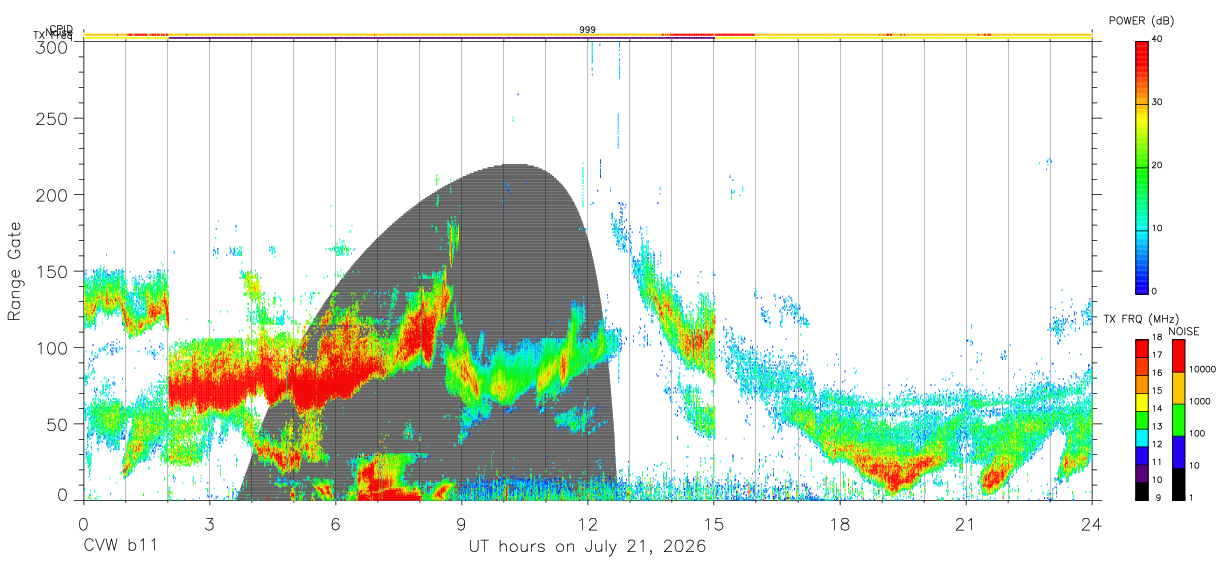Click the cyan 12–13 MHz TX FRQ swatch

tap(1141, 437)
